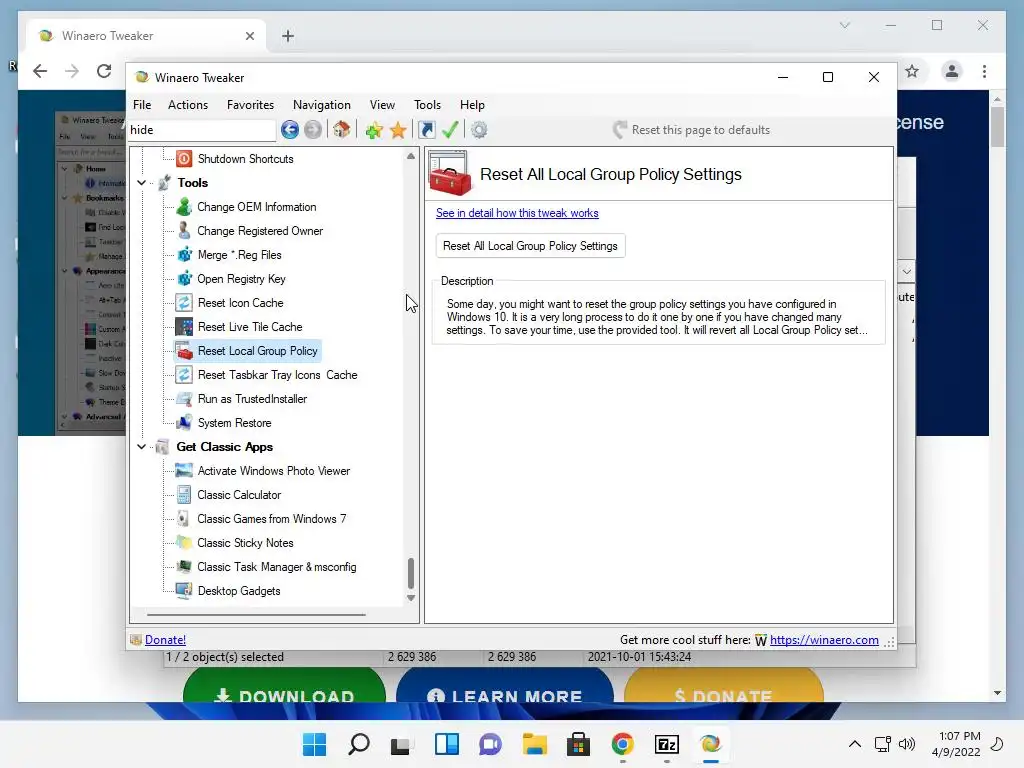Open Microsoft Store from the taskbar
This screenshot has height=768, width=1024.
(x=579, y=744)
